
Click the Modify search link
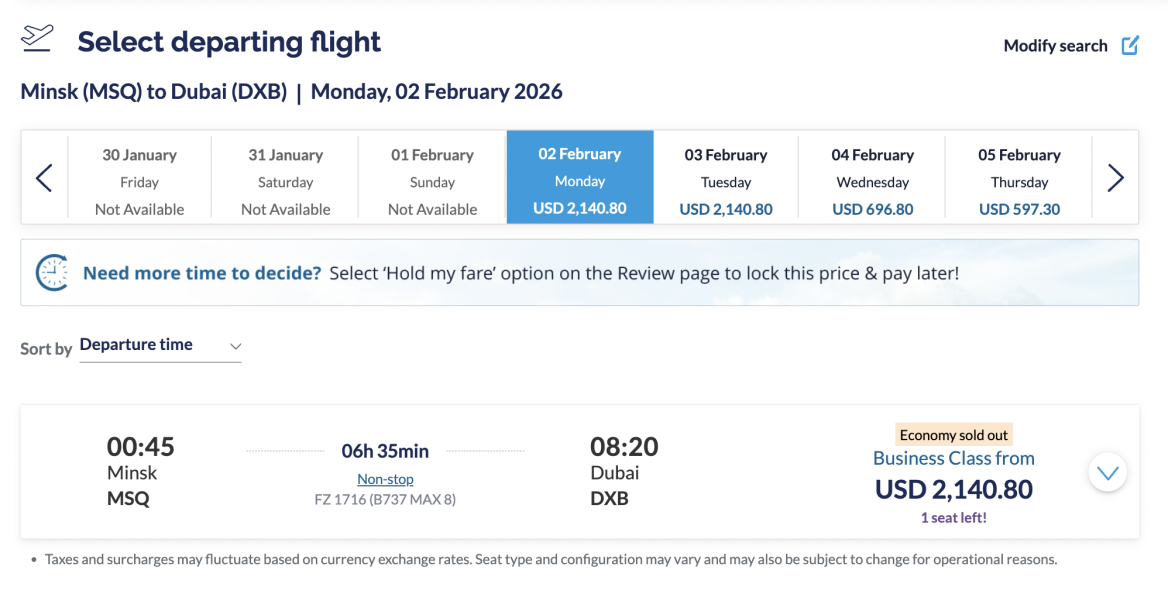pyautogui.click(x=1055, y=46)
